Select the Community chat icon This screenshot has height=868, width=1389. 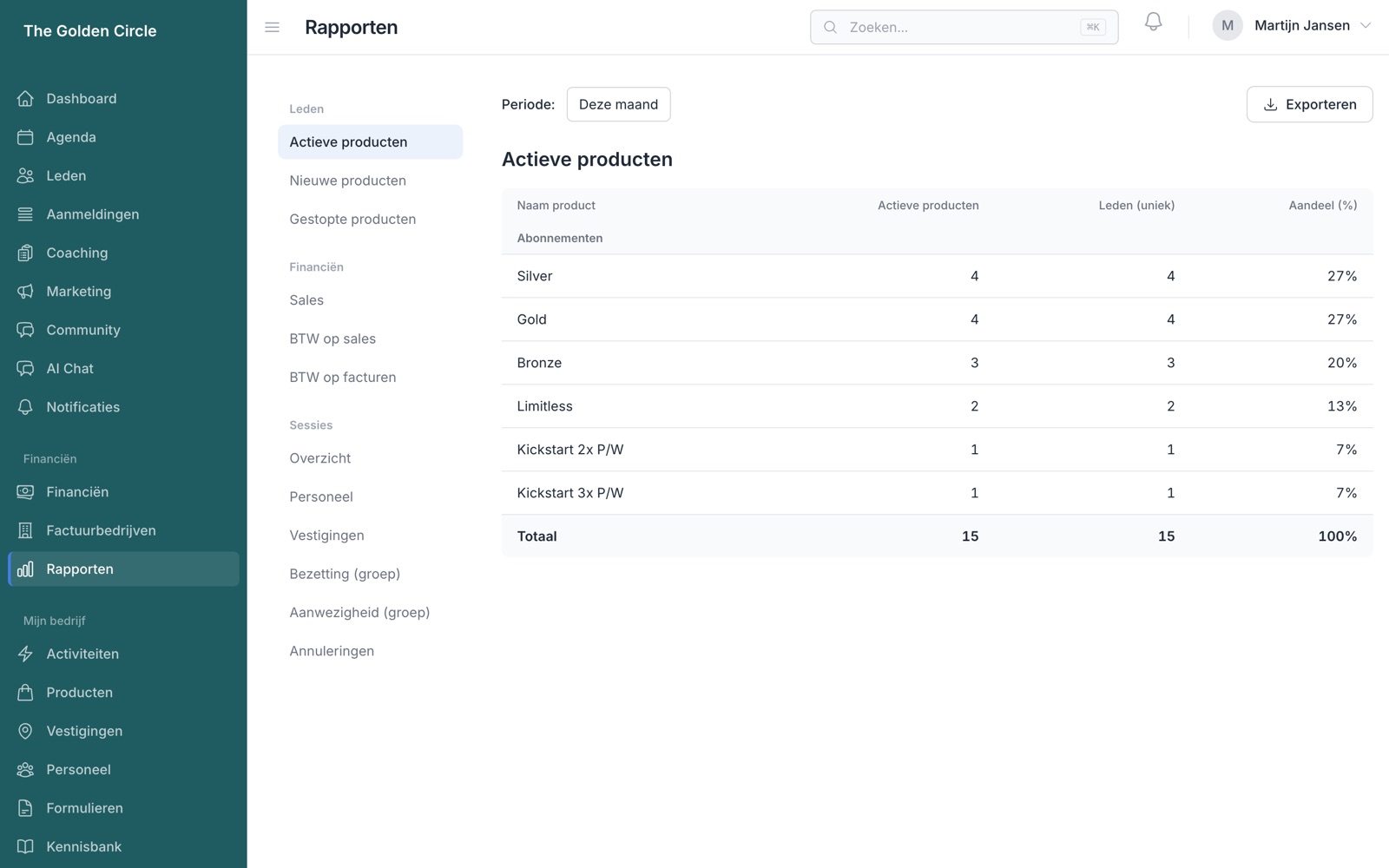[x=25, y=330]
